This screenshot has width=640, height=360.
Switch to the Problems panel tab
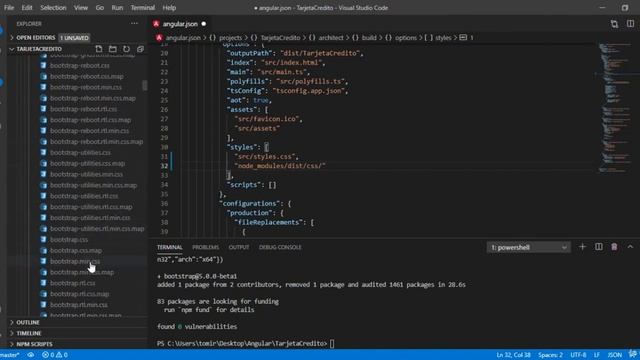pyautogui.click(x=205, y=247)
